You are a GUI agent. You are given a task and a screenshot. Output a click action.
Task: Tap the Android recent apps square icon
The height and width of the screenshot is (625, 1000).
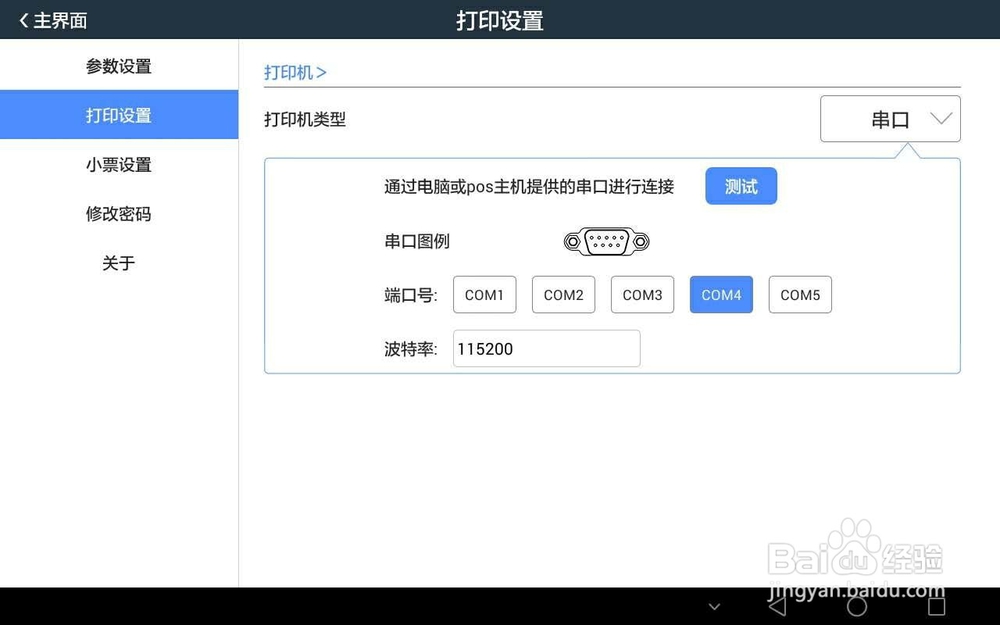[x=936, y=606]
